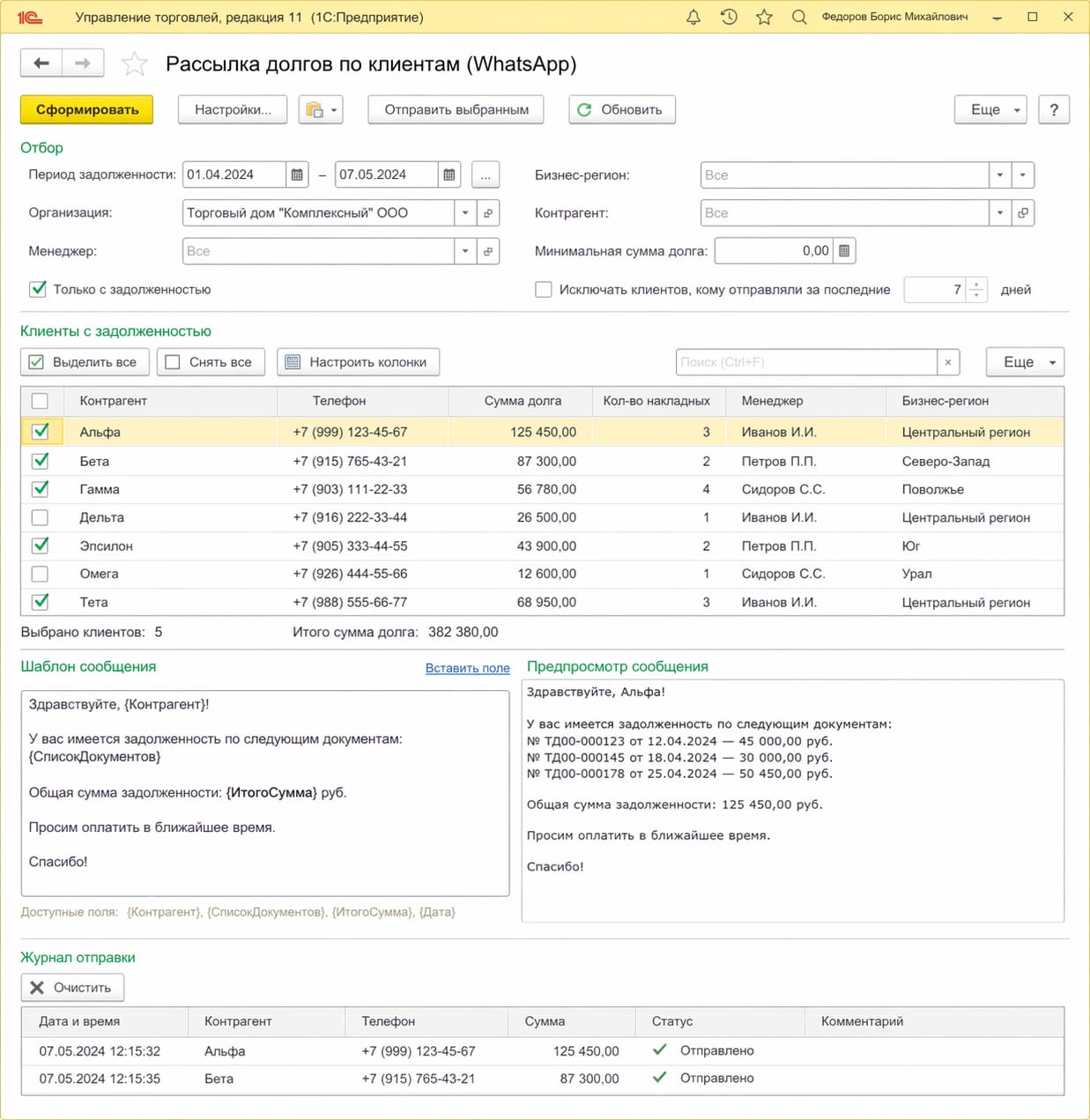1090x1120 pixels.
Task: Open calendar for period start date
Action: click(x=297, y=174)
